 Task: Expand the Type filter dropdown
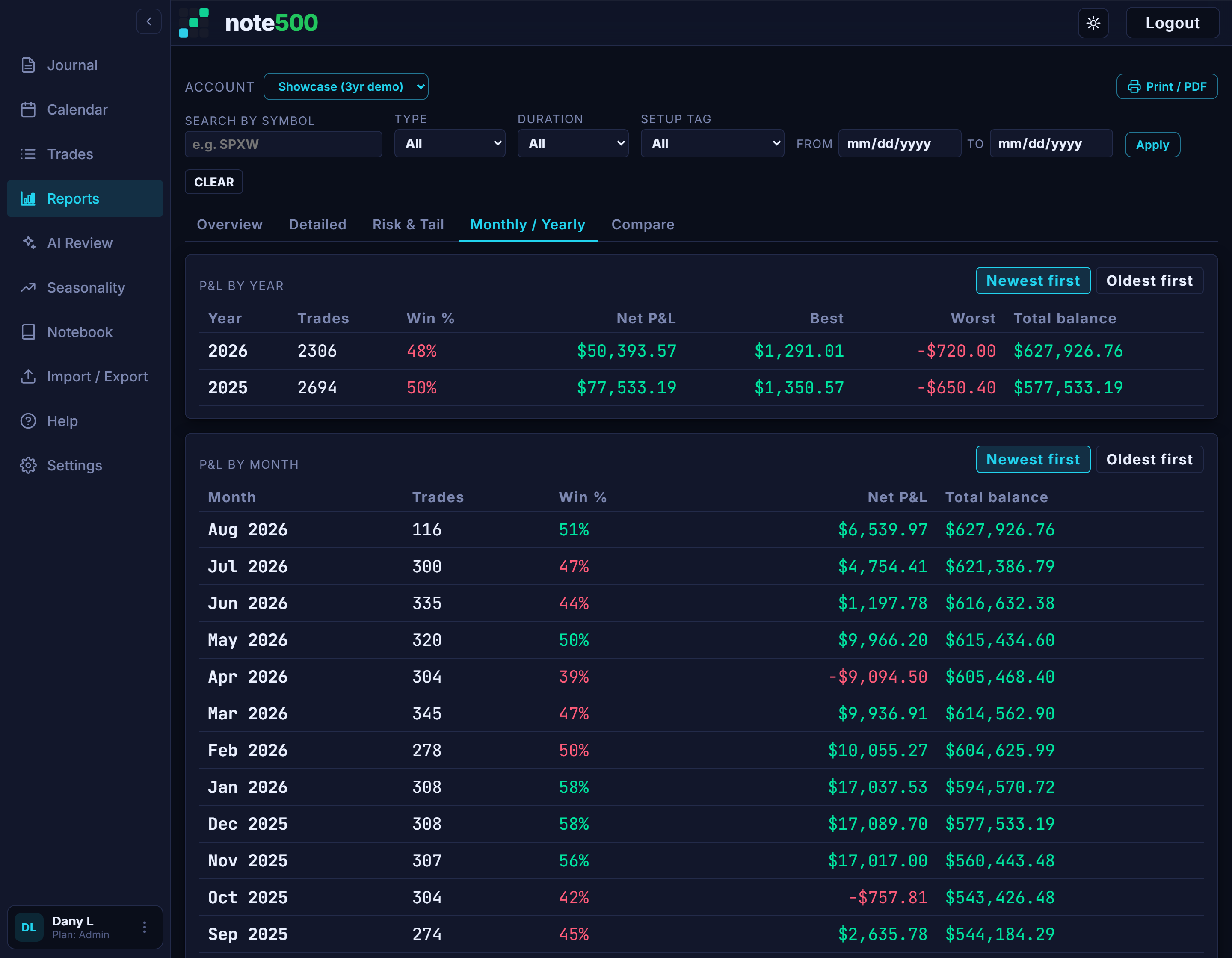coord(450,143)
